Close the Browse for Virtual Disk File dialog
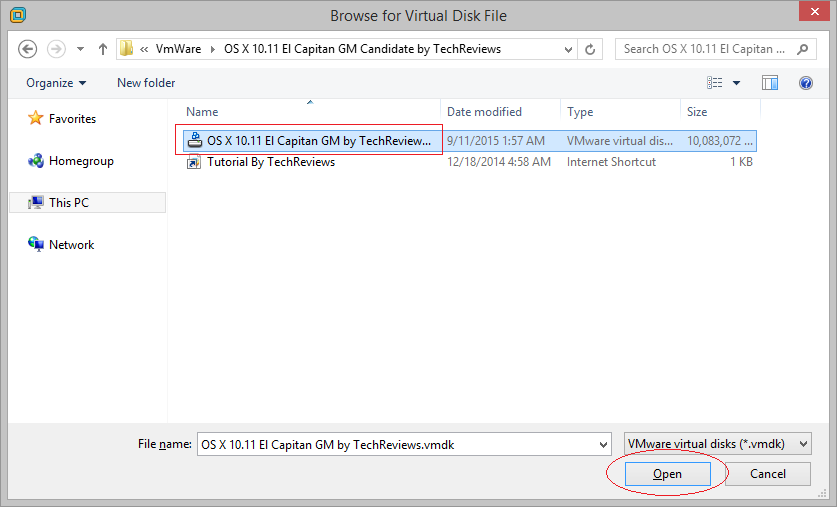The image size is (837, 507). [815, 11]
